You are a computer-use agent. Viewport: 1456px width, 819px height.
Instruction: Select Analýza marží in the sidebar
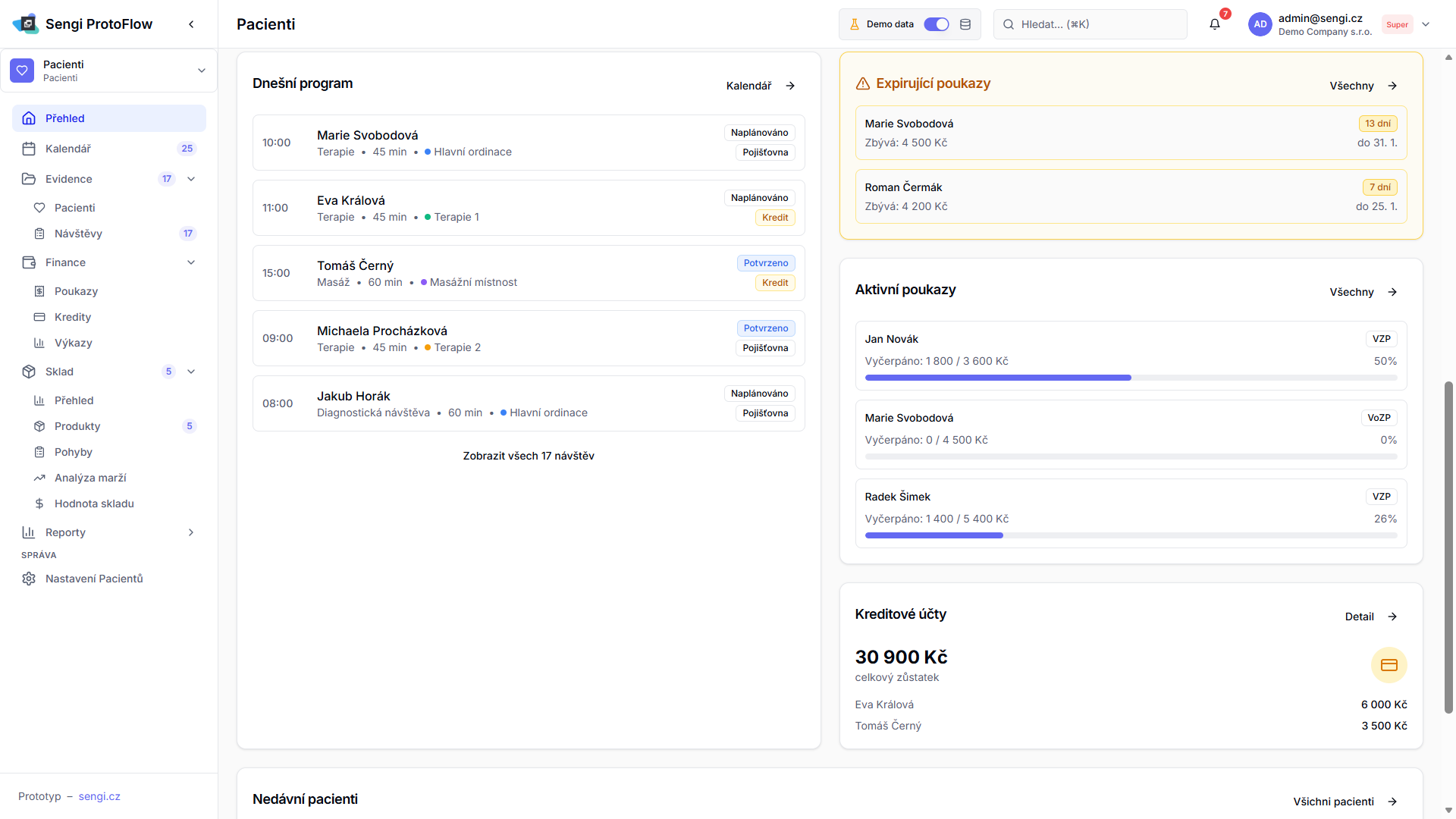90,478
